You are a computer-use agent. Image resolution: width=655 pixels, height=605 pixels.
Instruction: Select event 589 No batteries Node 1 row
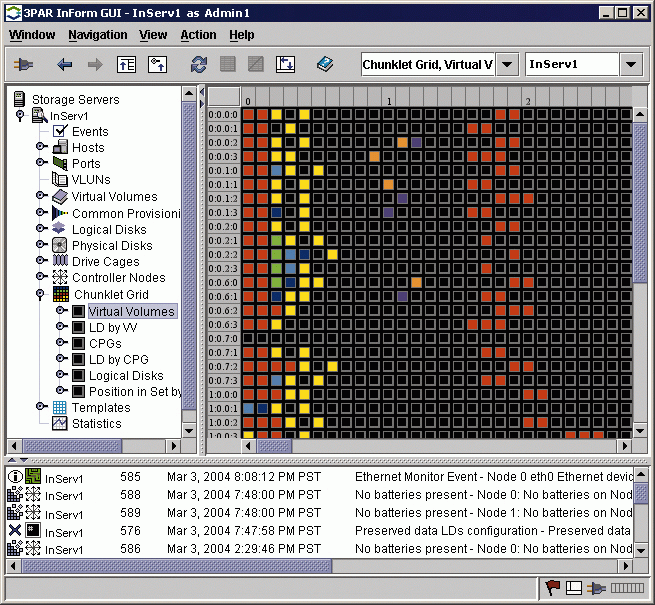coord(320,513)
